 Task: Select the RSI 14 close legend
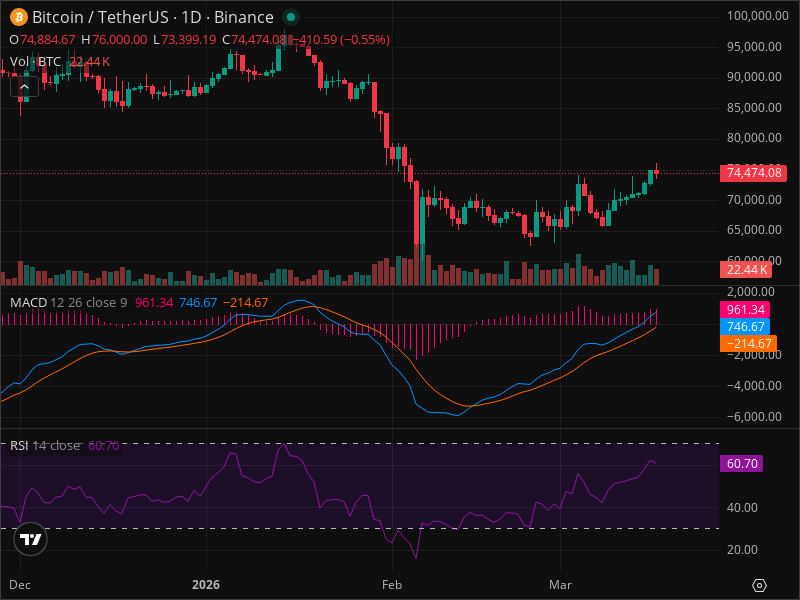pyautogui.click(x=45, y=445)
